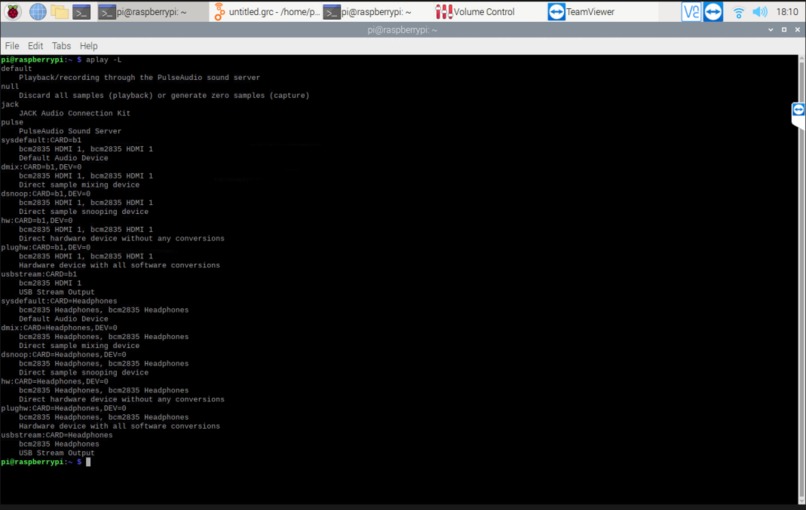Click the 'aplay -L' command text
The image size is (806, 510).
click(x=103, y=60)
